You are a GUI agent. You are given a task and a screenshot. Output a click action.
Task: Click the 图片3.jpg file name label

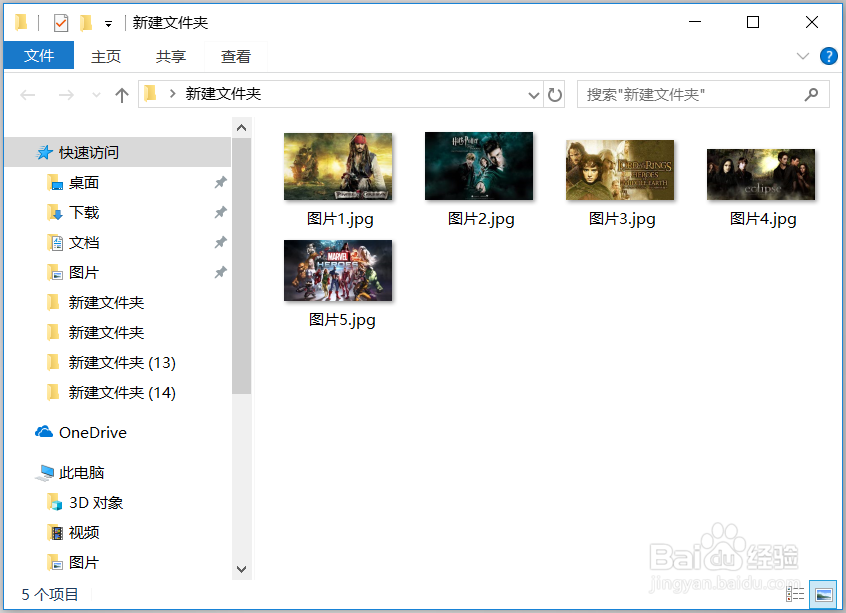[622, 219]
